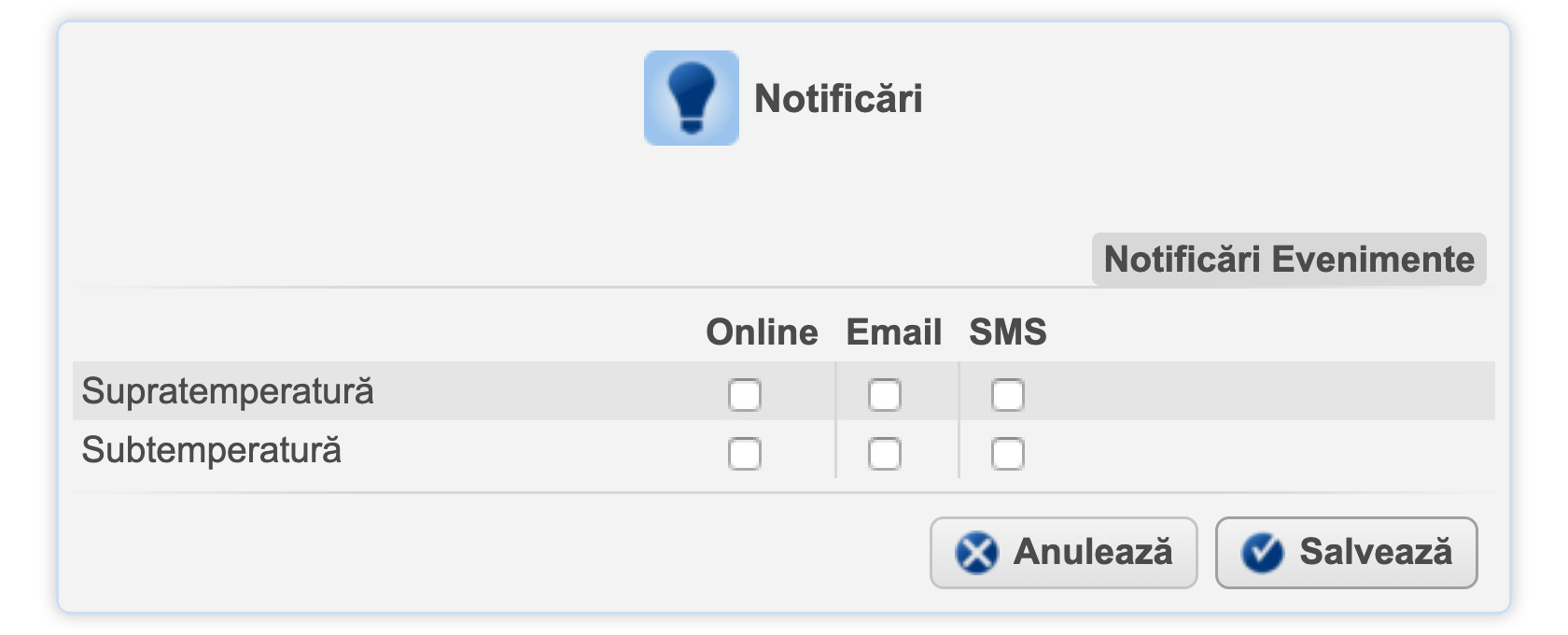Select the Supratemperatură row label

[228, 391]
